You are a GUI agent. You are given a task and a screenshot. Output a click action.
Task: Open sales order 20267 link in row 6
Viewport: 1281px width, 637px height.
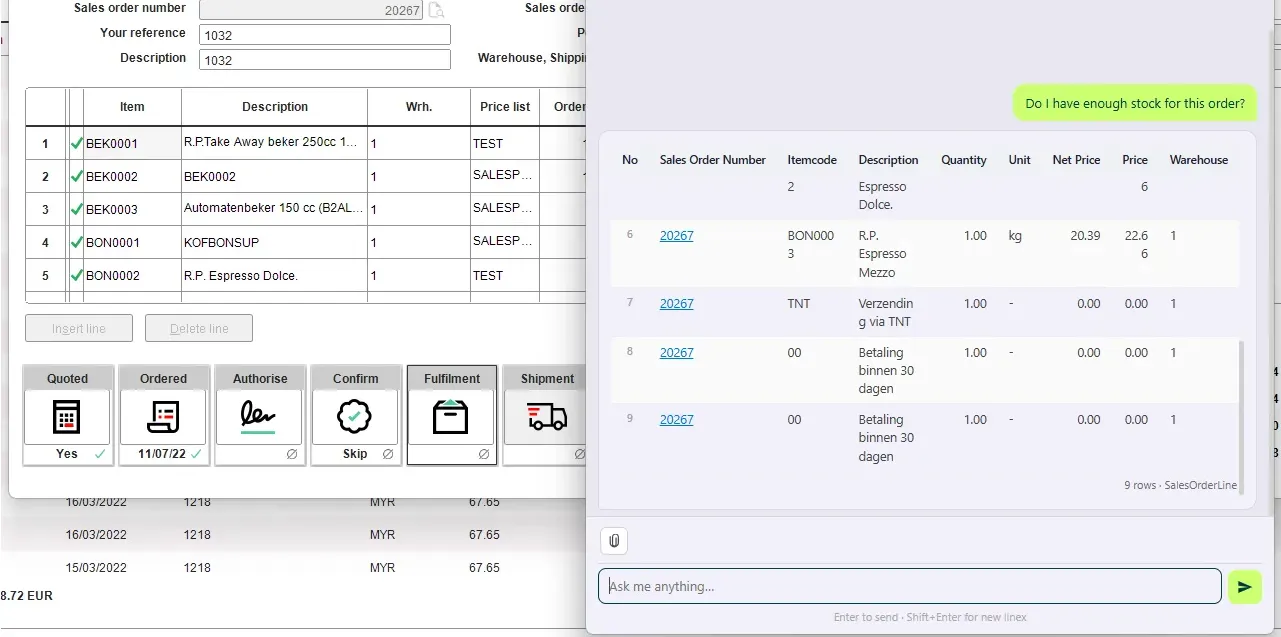(676, 236)
